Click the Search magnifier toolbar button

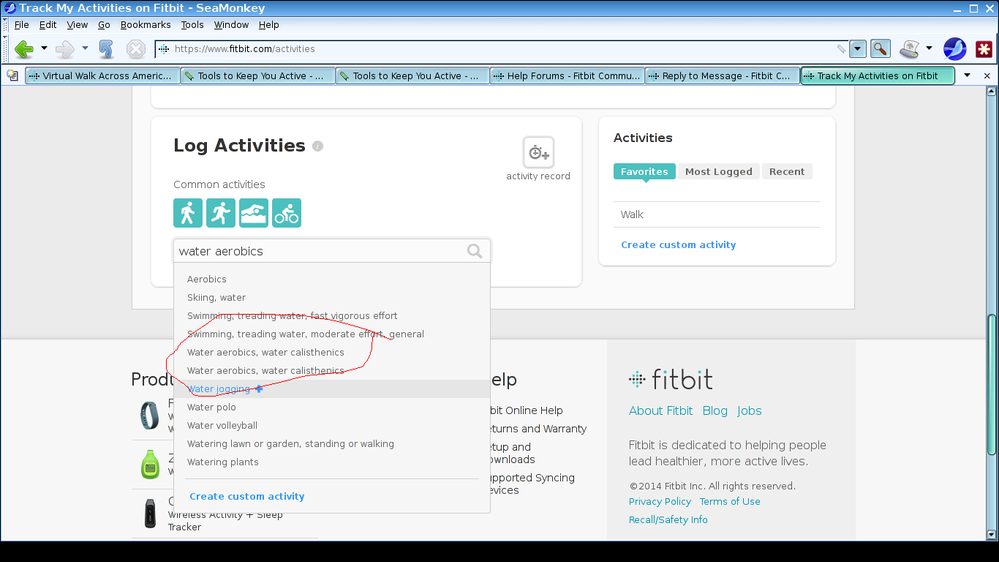pyautogui.click(x=880, y=48)
